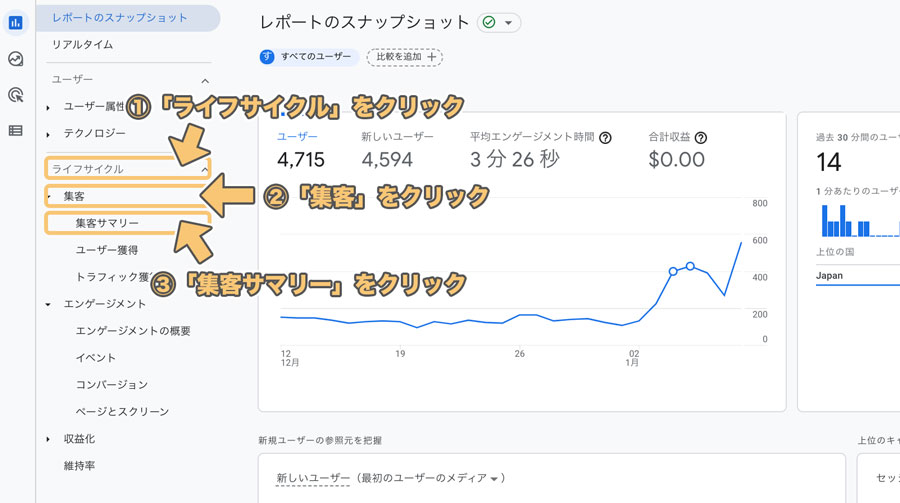Open the 新しいユーザー dimension dropdown
The height and width of the screenshot is (503, 900).
387,479
